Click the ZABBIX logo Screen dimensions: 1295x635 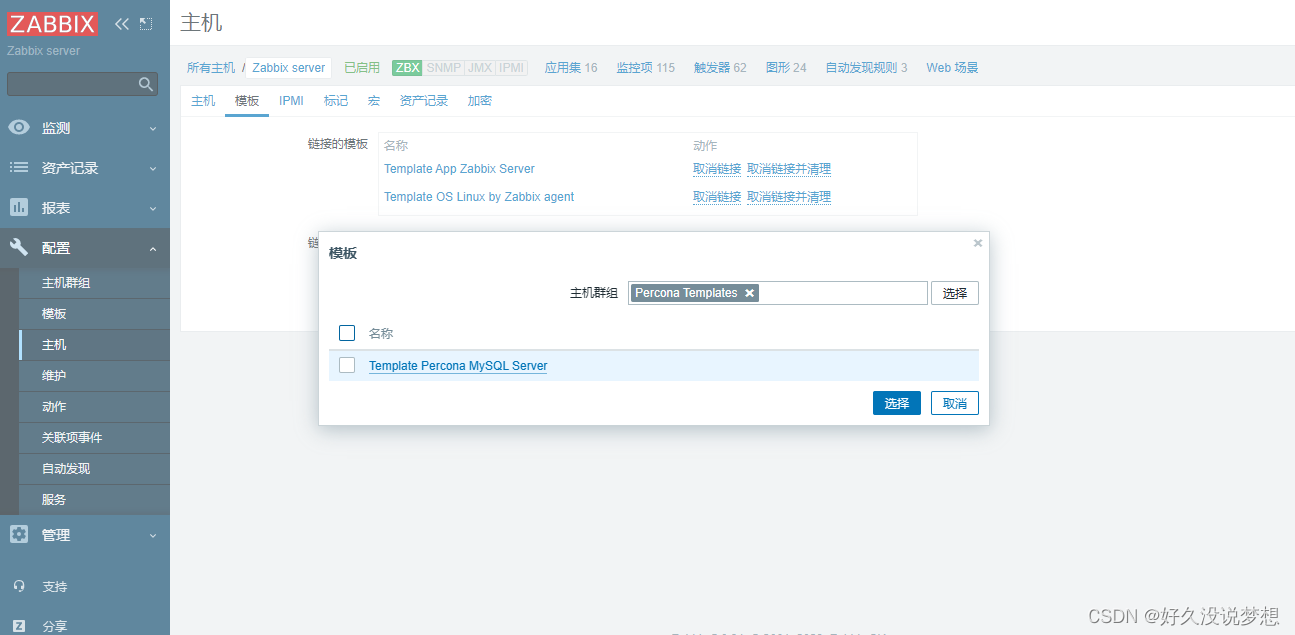point(53,24)
